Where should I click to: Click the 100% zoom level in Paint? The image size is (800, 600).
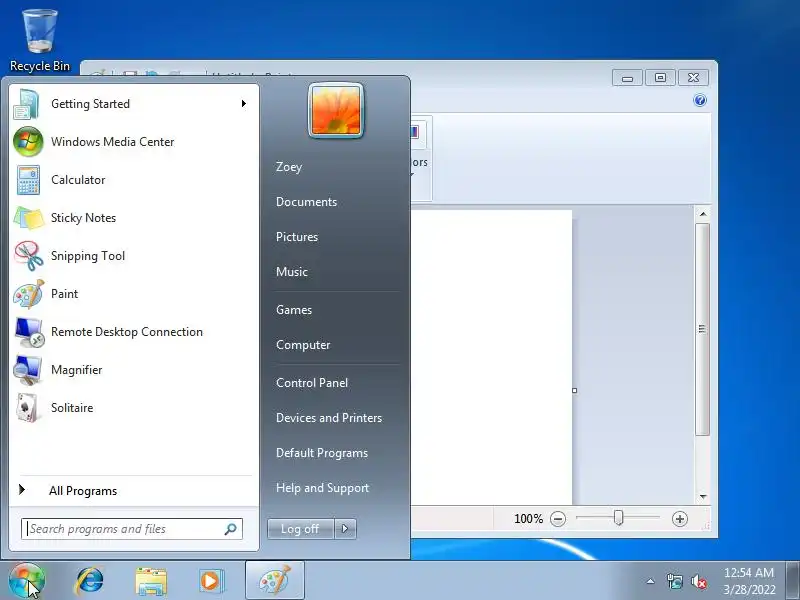[x=529, y=519]
